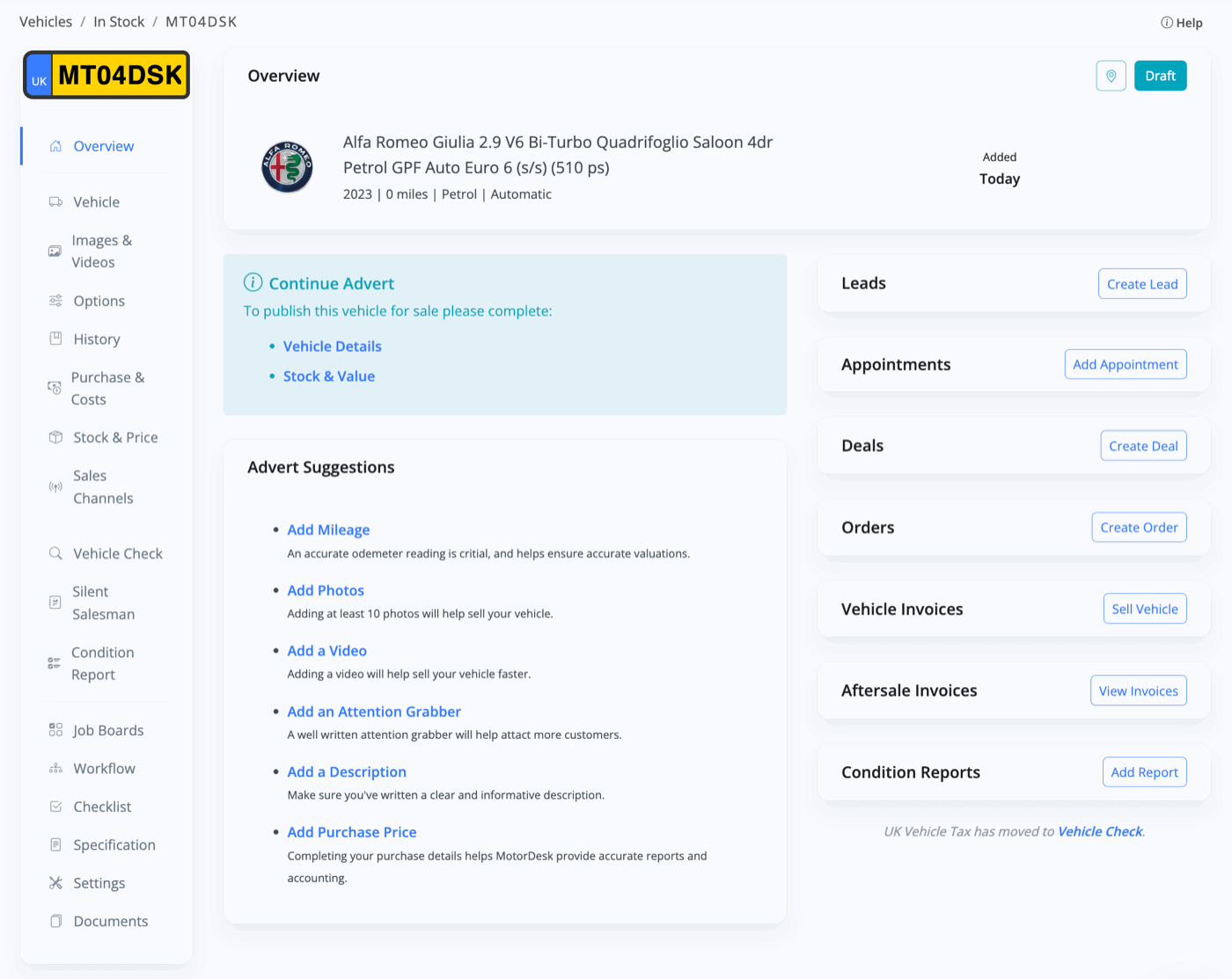1232x979 pixels.
Task: Click the MT04DSK number plate
Action: 106,75
